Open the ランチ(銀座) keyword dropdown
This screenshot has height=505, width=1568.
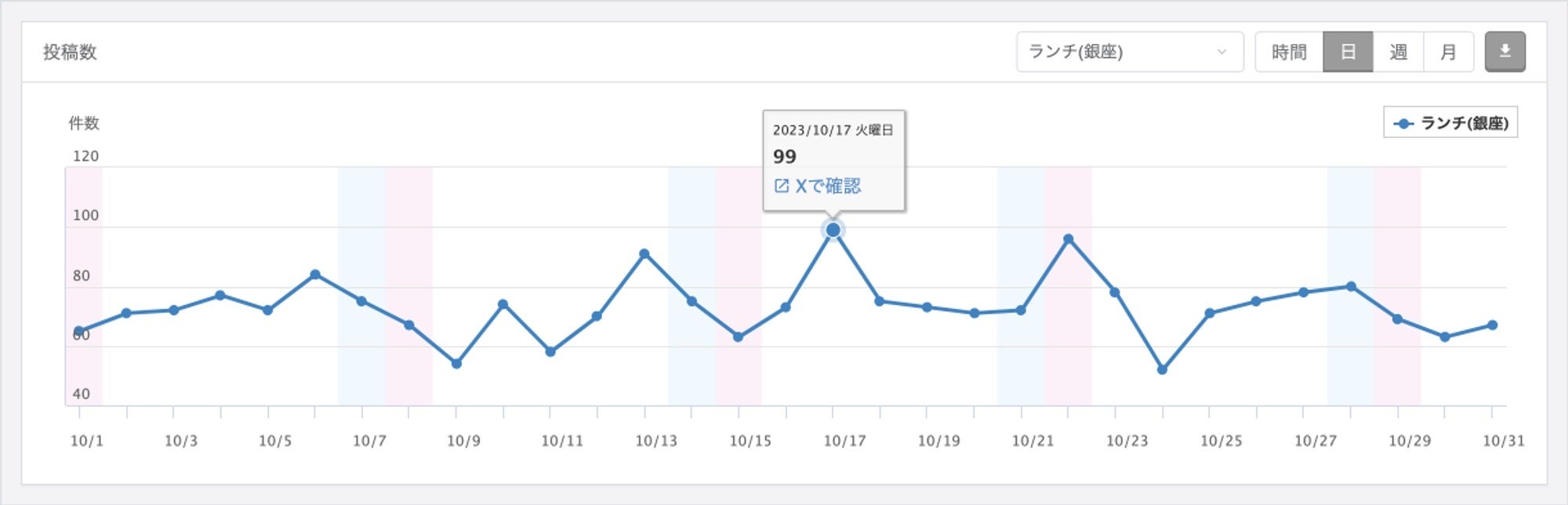click(1130, 52)
